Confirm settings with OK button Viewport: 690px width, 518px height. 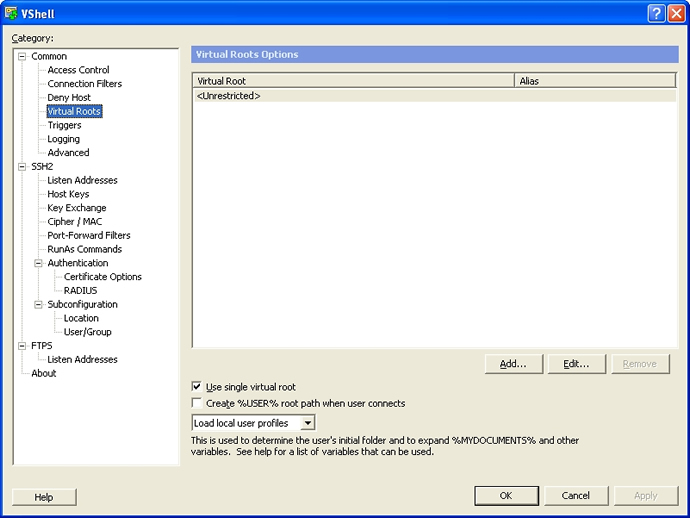[x=506, y=496]
